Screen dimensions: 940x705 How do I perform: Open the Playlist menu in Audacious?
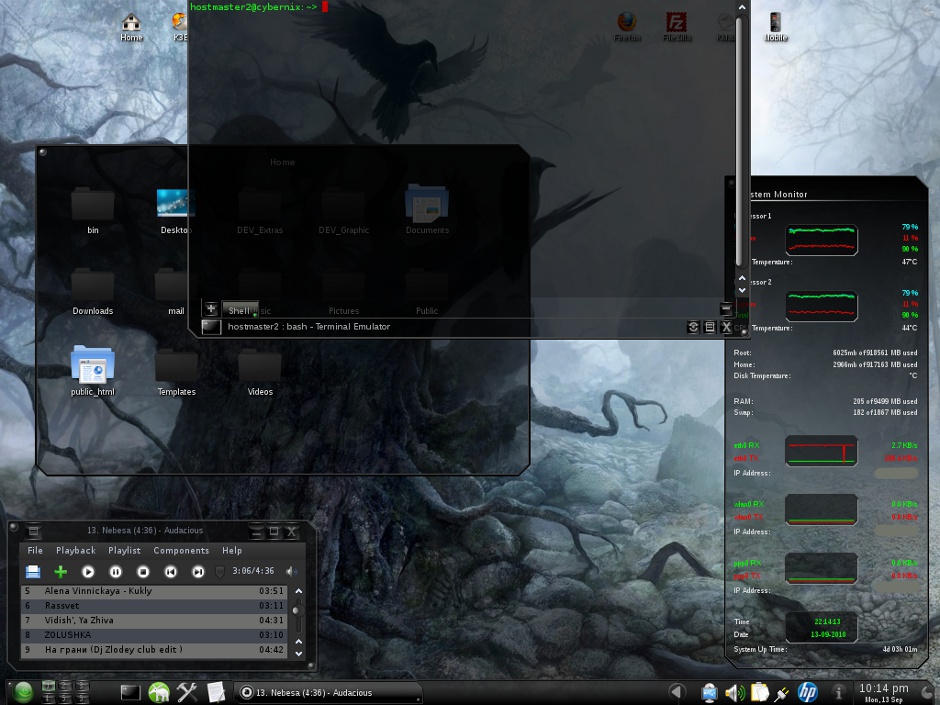click(124, 550)
